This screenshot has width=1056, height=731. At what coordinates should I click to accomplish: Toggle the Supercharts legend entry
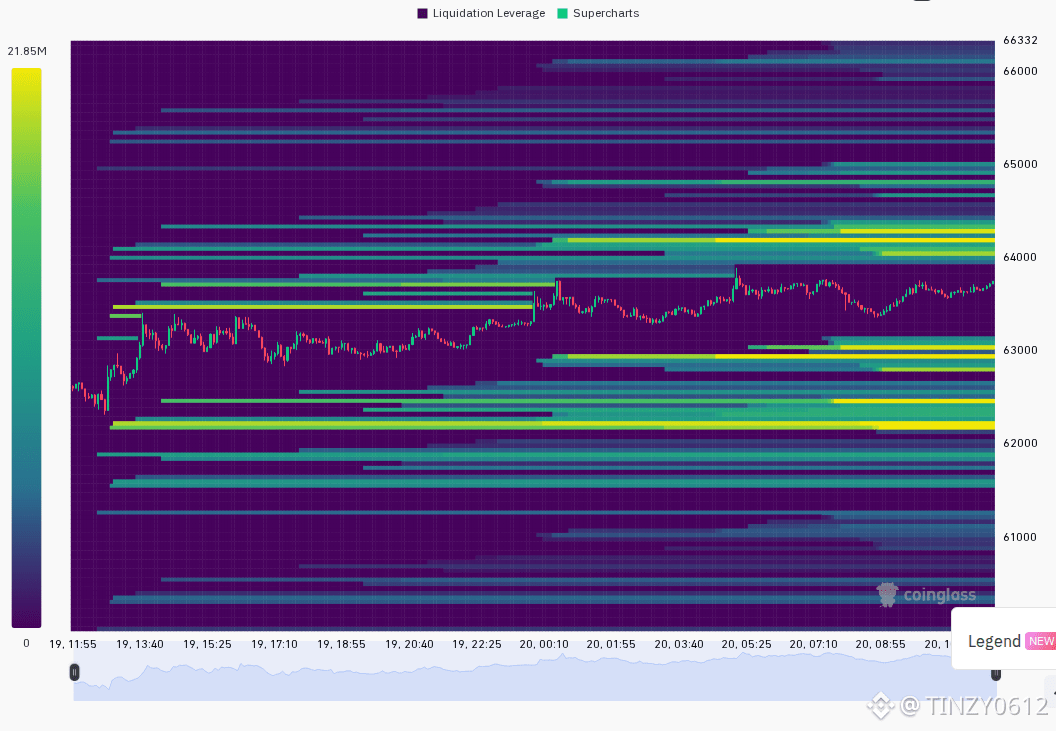[x=598, y=13]
